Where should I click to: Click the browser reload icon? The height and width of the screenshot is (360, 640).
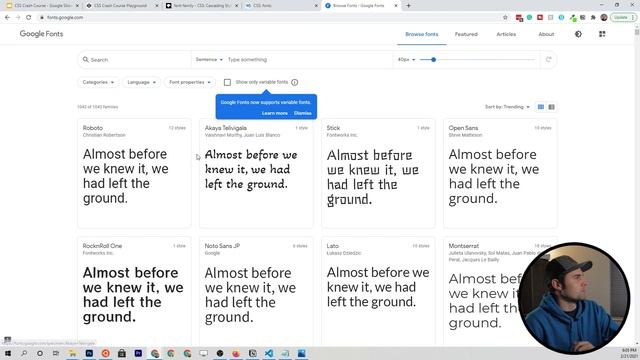(29, 18)
